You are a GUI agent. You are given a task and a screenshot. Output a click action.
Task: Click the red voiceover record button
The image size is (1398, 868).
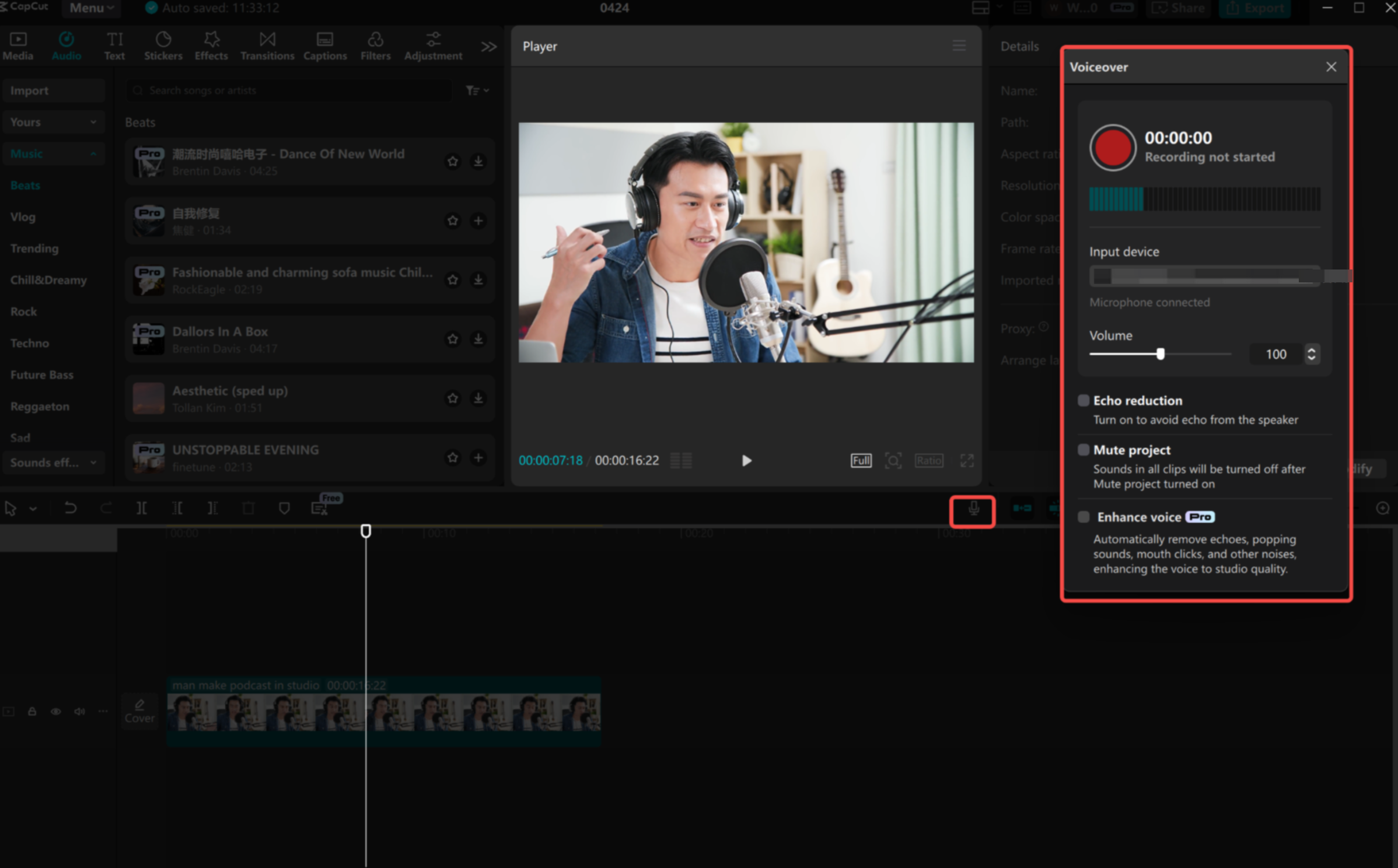[1112, 148]
